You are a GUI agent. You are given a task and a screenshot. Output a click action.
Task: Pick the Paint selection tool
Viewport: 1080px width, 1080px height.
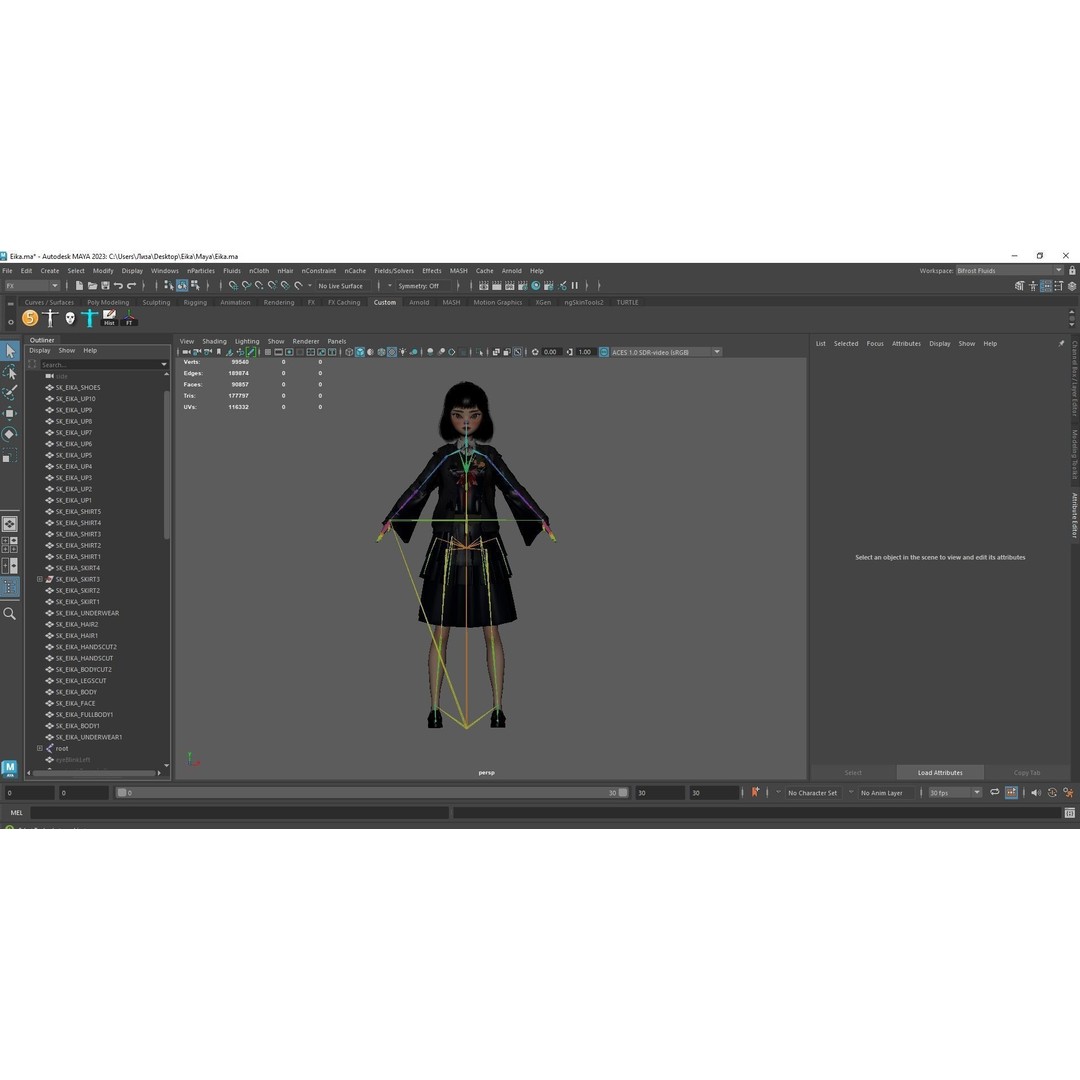[x=10, y=393]
